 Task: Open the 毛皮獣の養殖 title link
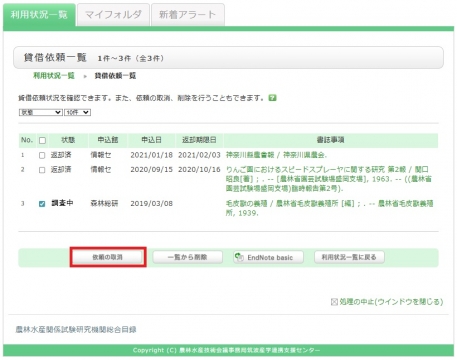(329, 208)
